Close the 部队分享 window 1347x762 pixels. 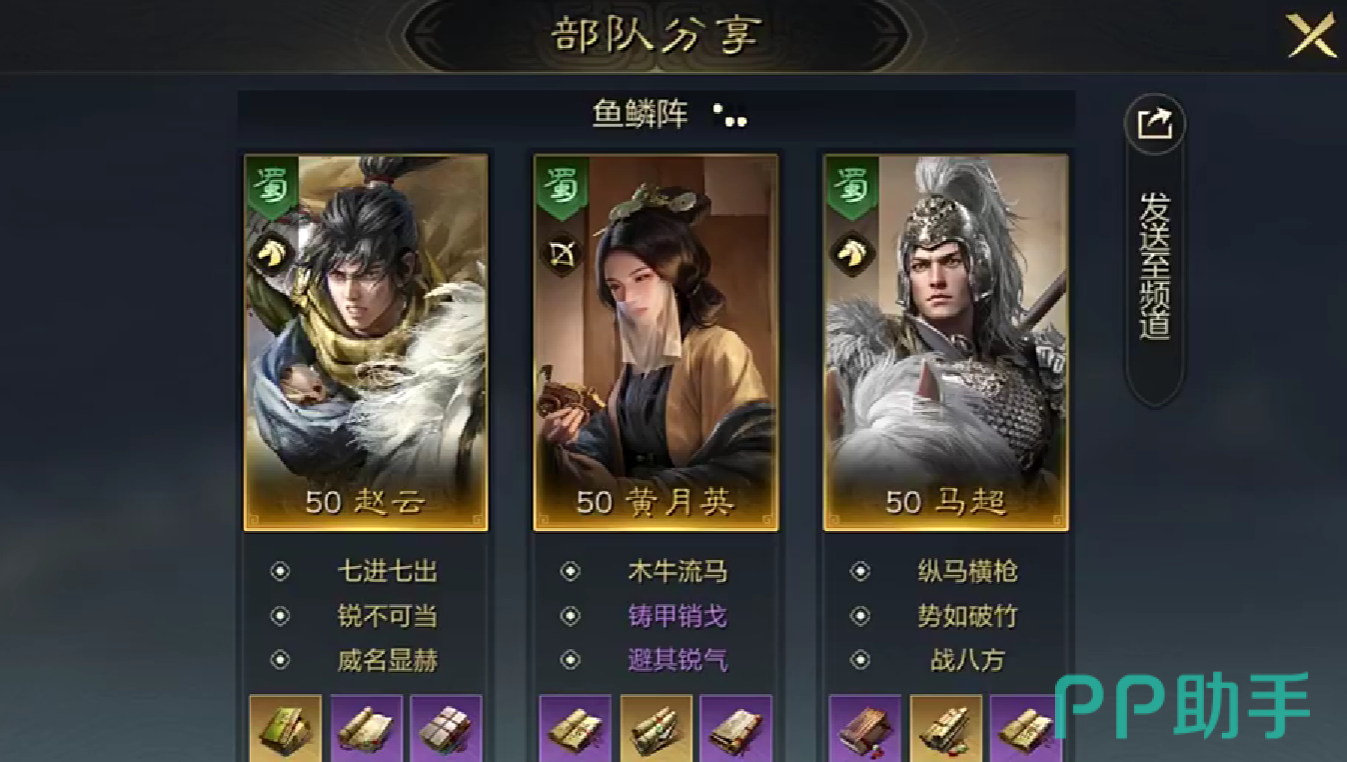[x=1311, y=35]
